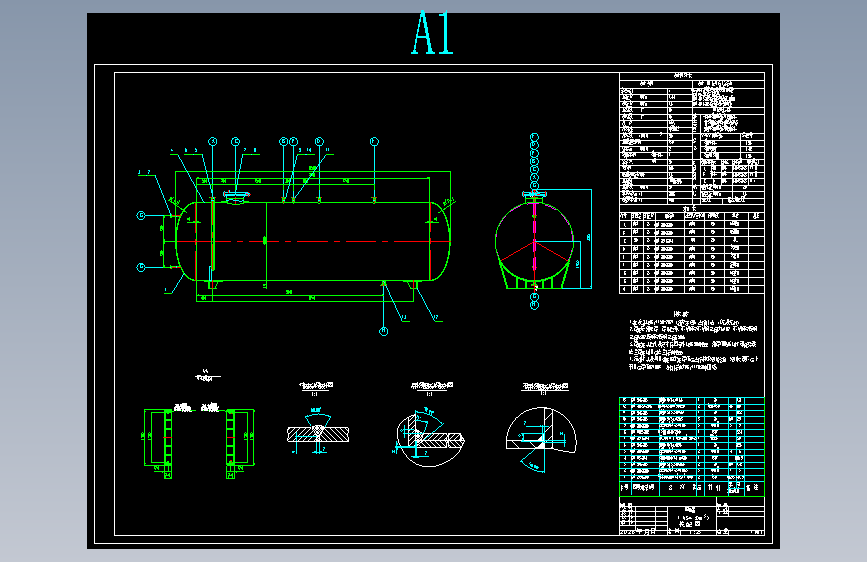Select the right elliptical head of the tank
This screenshot has height=562, width=867.
coord(440,242)
